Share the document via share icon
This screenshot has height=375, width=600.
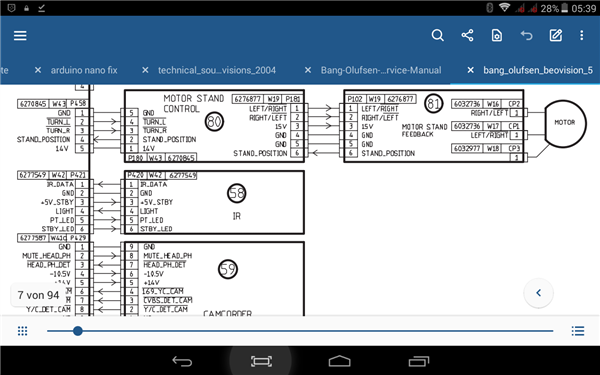(x=467, y=36)
